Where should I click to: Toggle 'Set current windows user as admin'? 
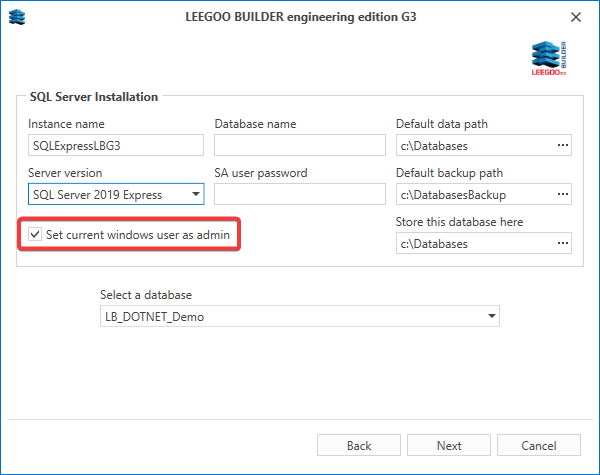pyautogui.click(x=35, y=234)
